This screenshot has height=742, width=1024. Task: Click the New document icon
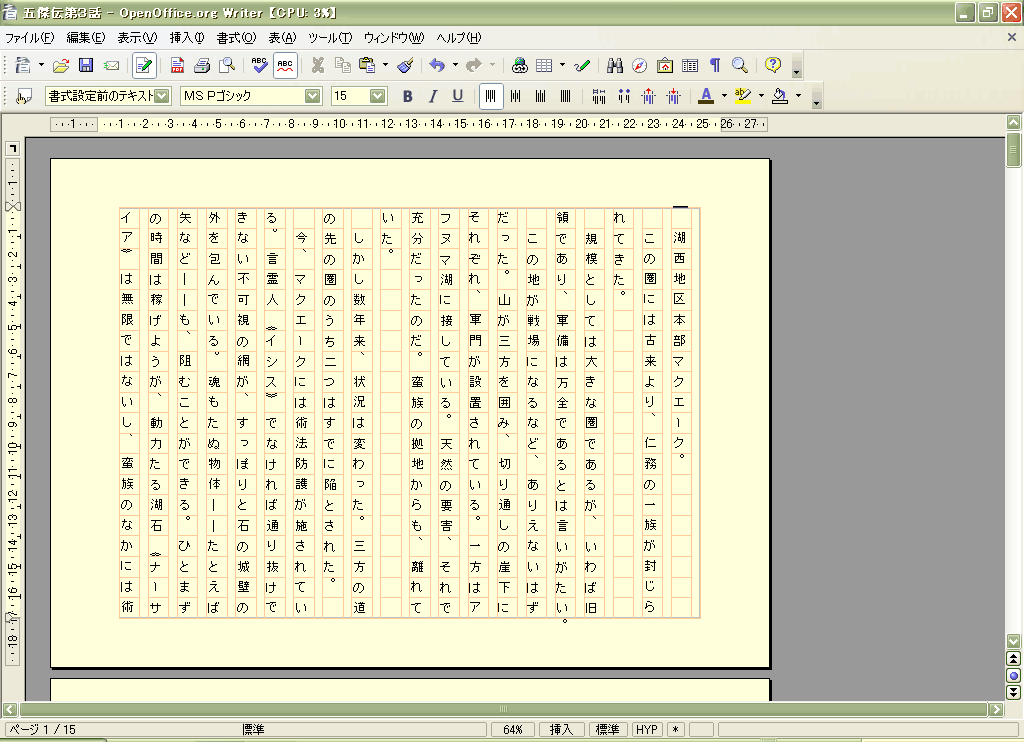coord(24,65)
